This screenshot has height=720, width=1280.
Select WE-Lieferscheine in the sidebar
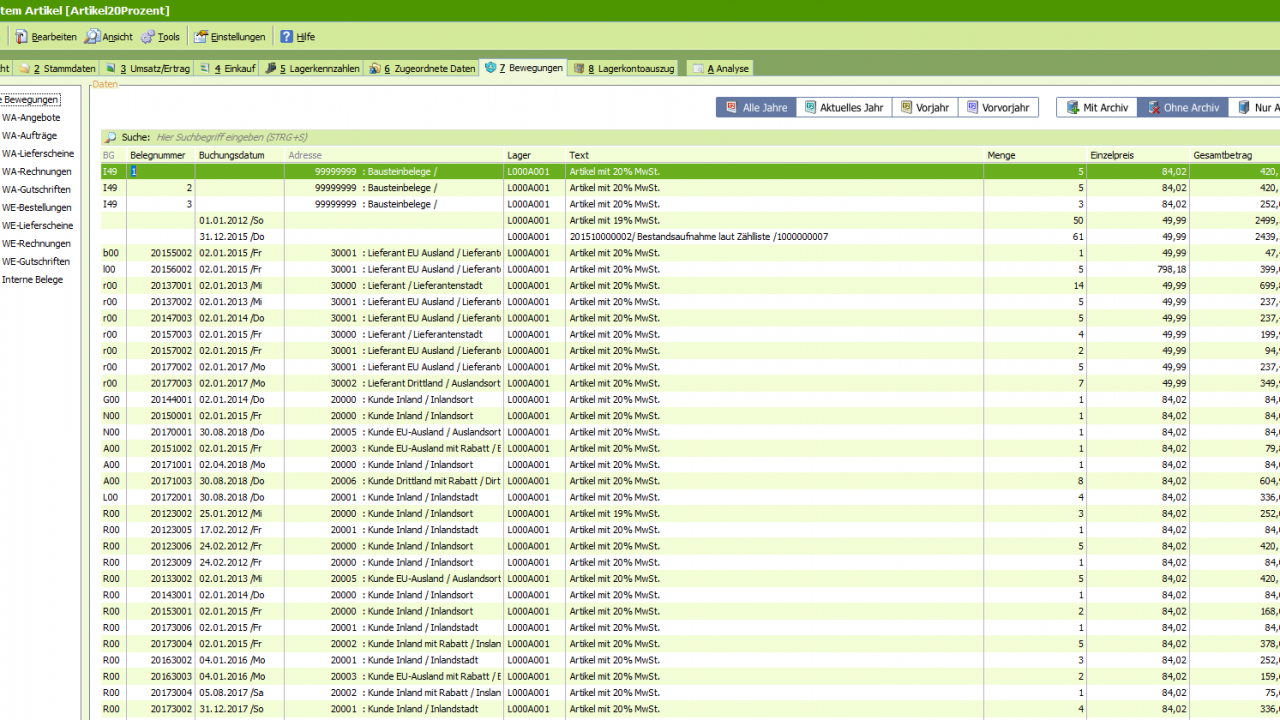[x=37, y=226]
